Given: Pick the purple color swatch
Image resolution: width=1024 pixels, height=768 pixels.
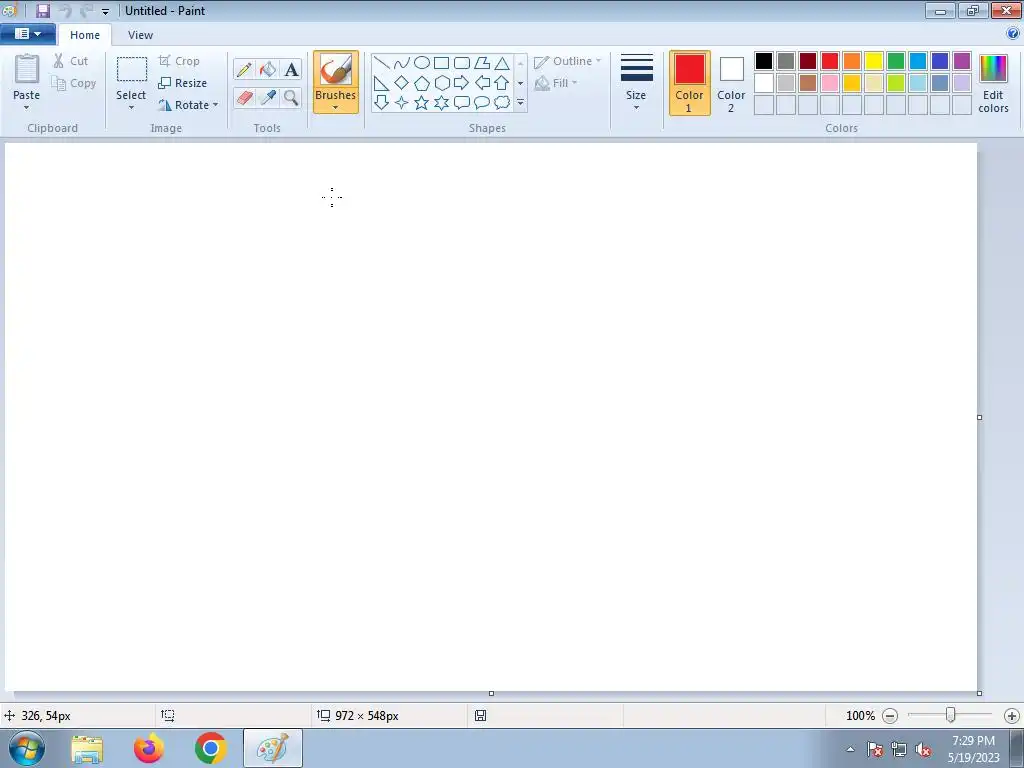Looking at the screenshot, I should (962, 61).
